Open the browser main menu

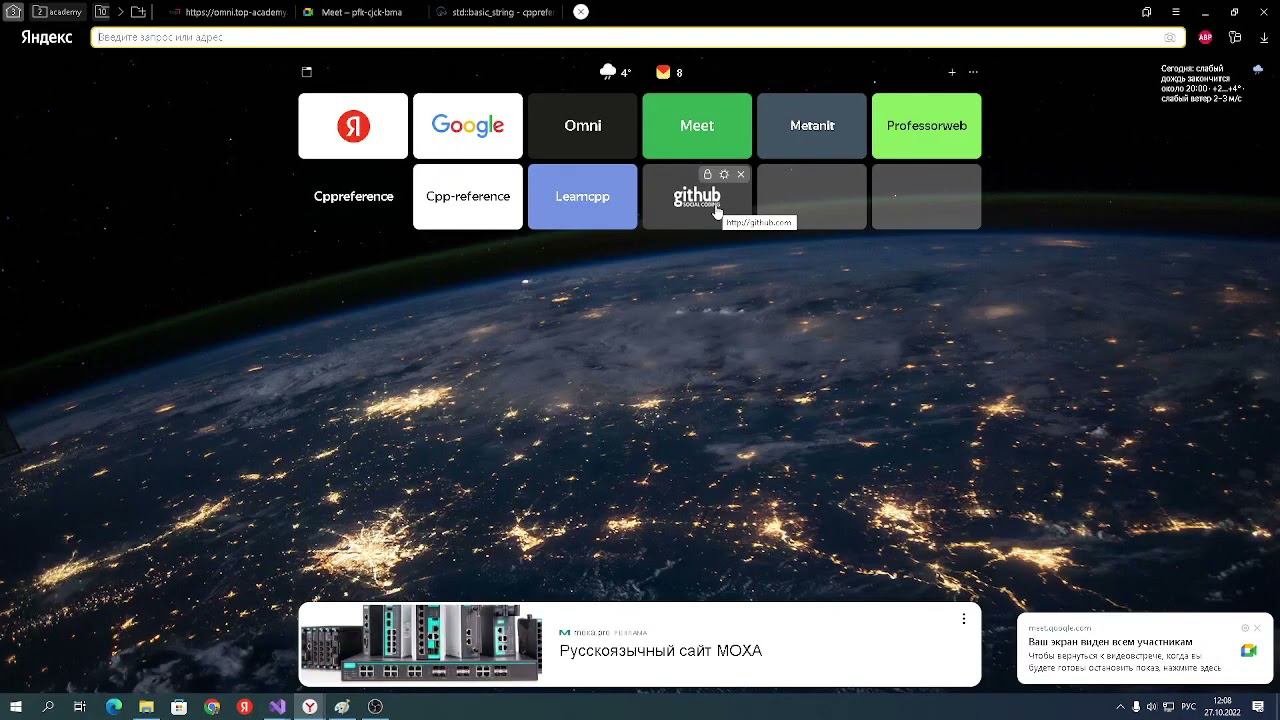point(1176,12)
